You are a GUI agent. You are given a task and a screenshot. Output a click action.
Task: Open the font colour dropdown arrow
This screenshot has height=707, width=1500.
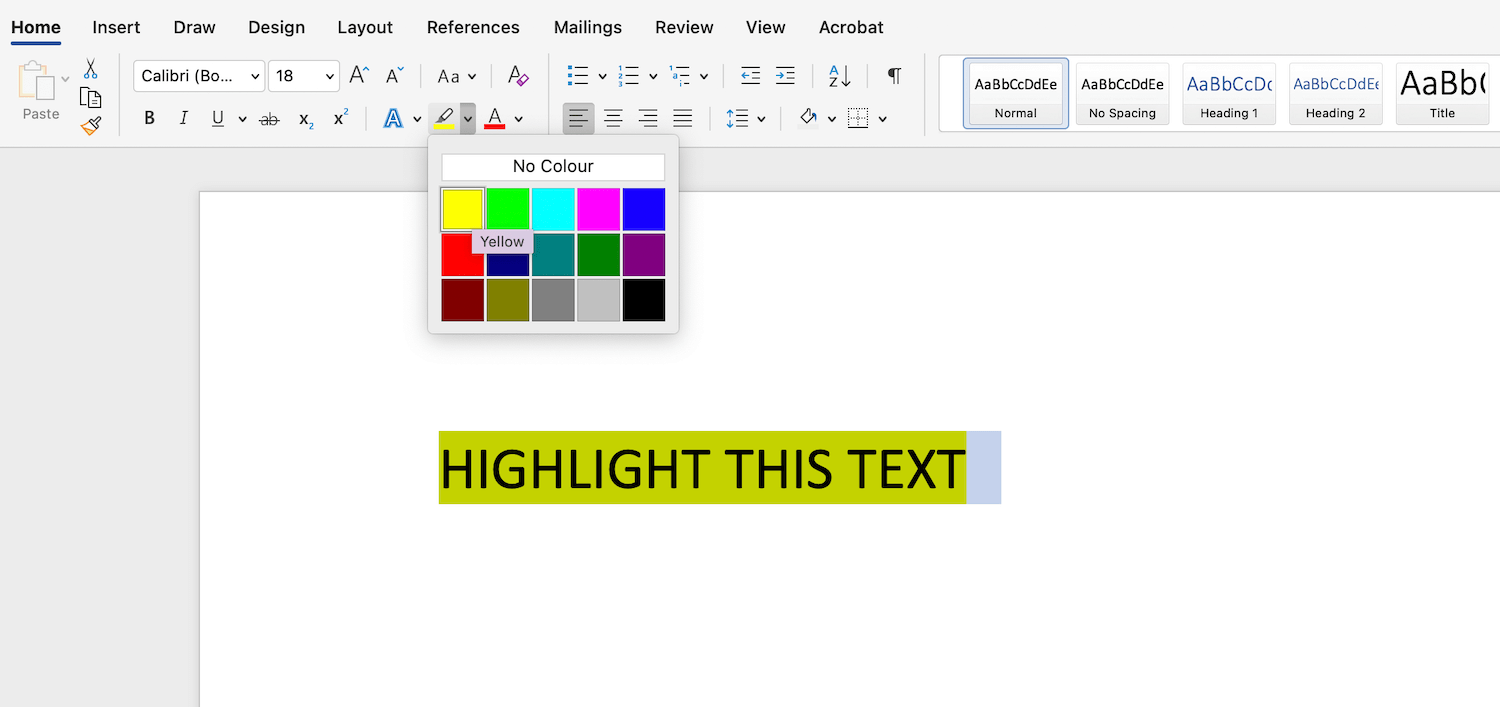click(x=518, y=119)
